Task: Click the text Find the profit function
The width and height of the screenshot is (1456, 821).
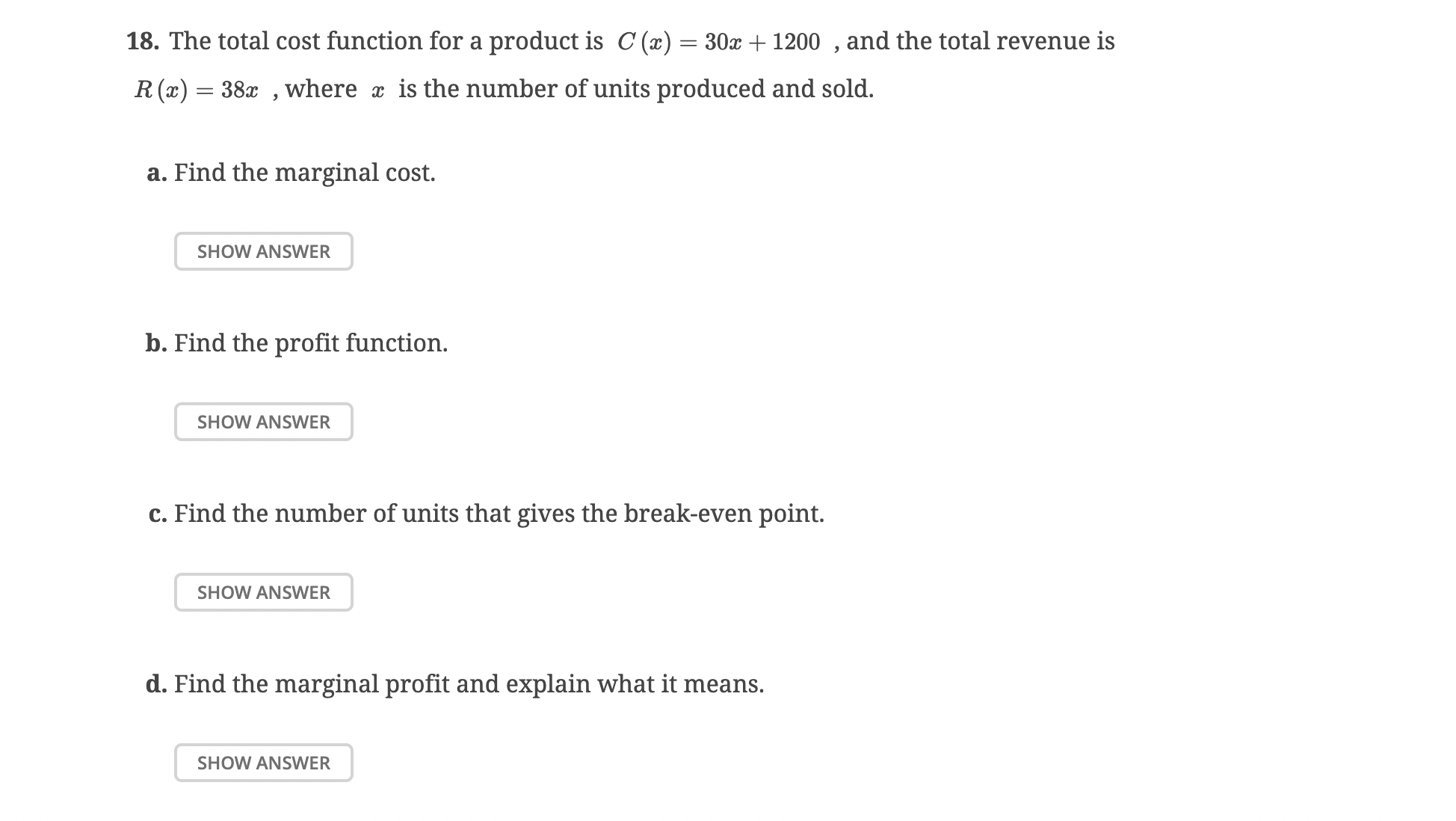Action: [310, 343]
